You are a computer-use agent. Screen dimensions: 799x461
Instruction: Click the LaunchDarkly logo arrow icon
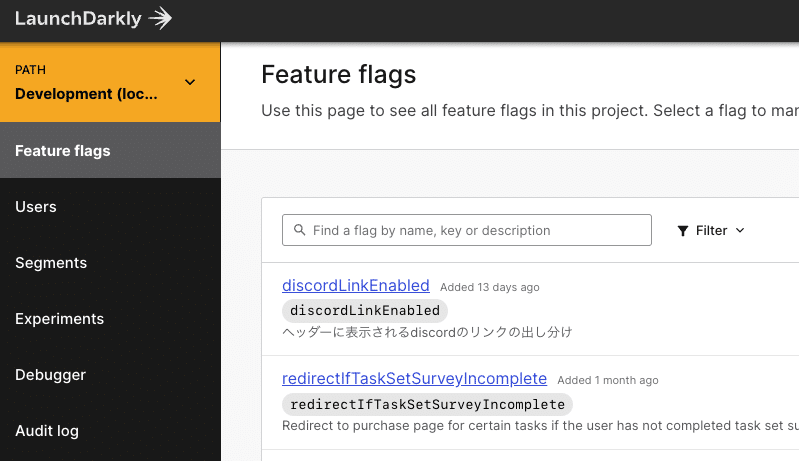pyautogui.click(x=161, y=18)
